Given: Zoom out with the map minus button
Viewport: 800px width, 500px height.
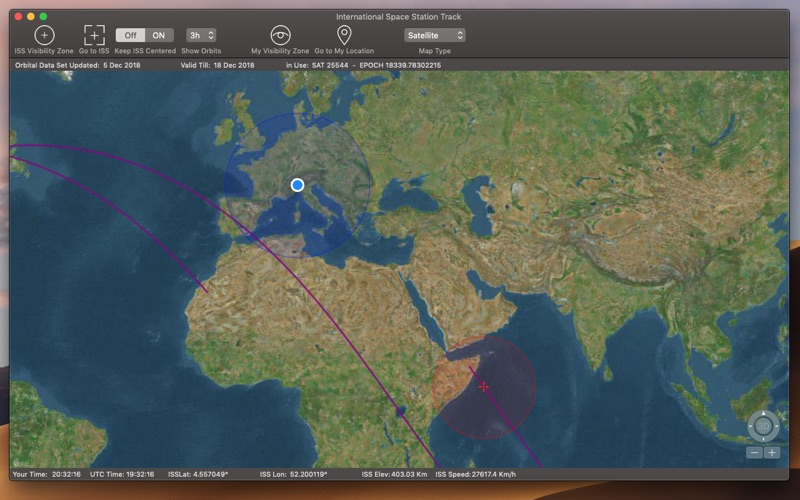Looking at the screenshot, I should (755, 453).
